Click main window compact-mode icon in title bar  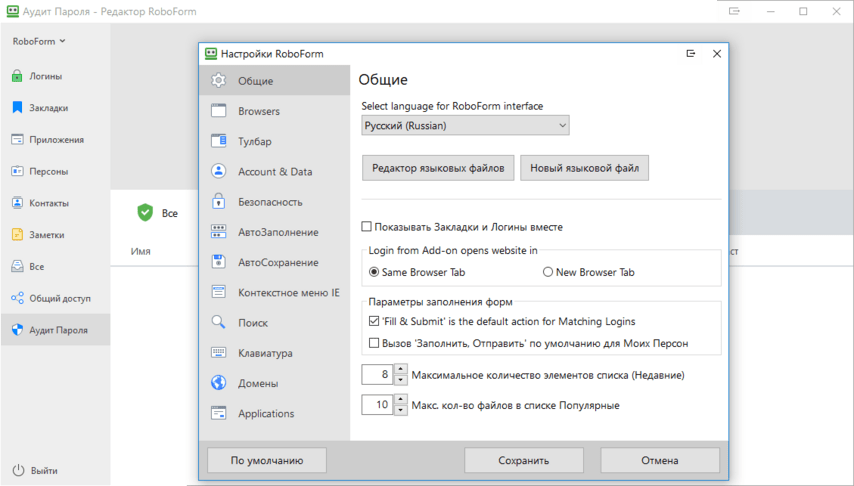click(734, 11)
